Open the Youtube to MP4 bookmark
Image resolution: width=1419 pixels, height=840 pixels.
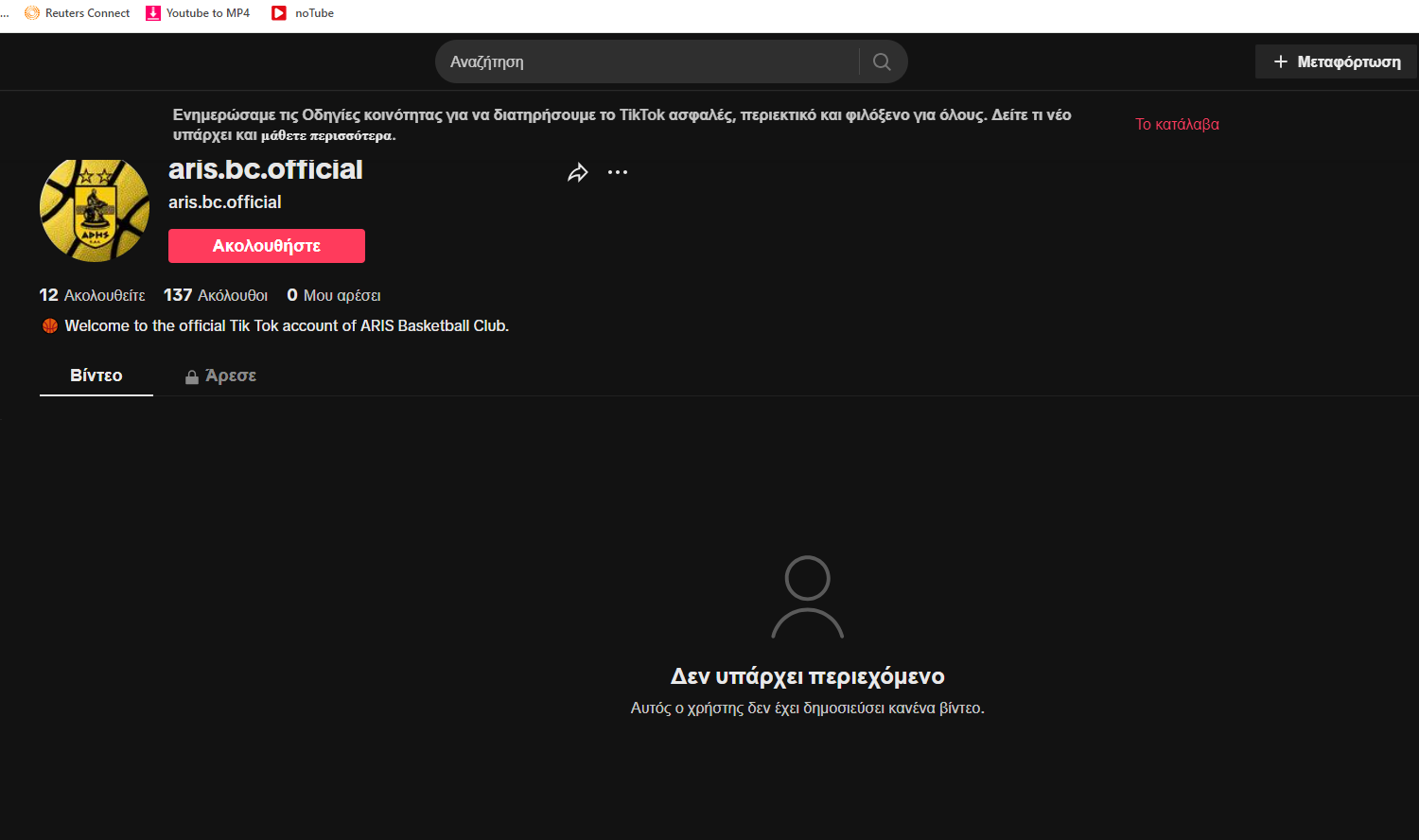(198, 13)
